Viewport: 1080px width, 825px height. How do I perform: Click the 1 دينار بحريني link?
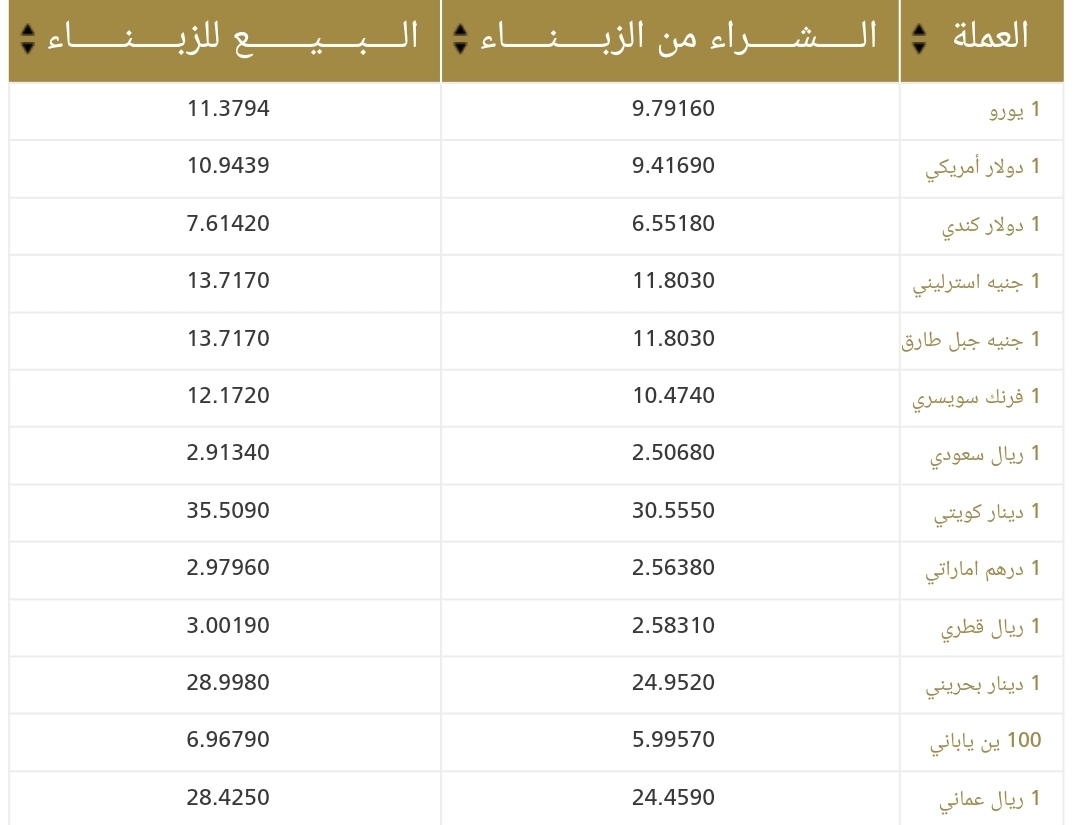point(983,685)
